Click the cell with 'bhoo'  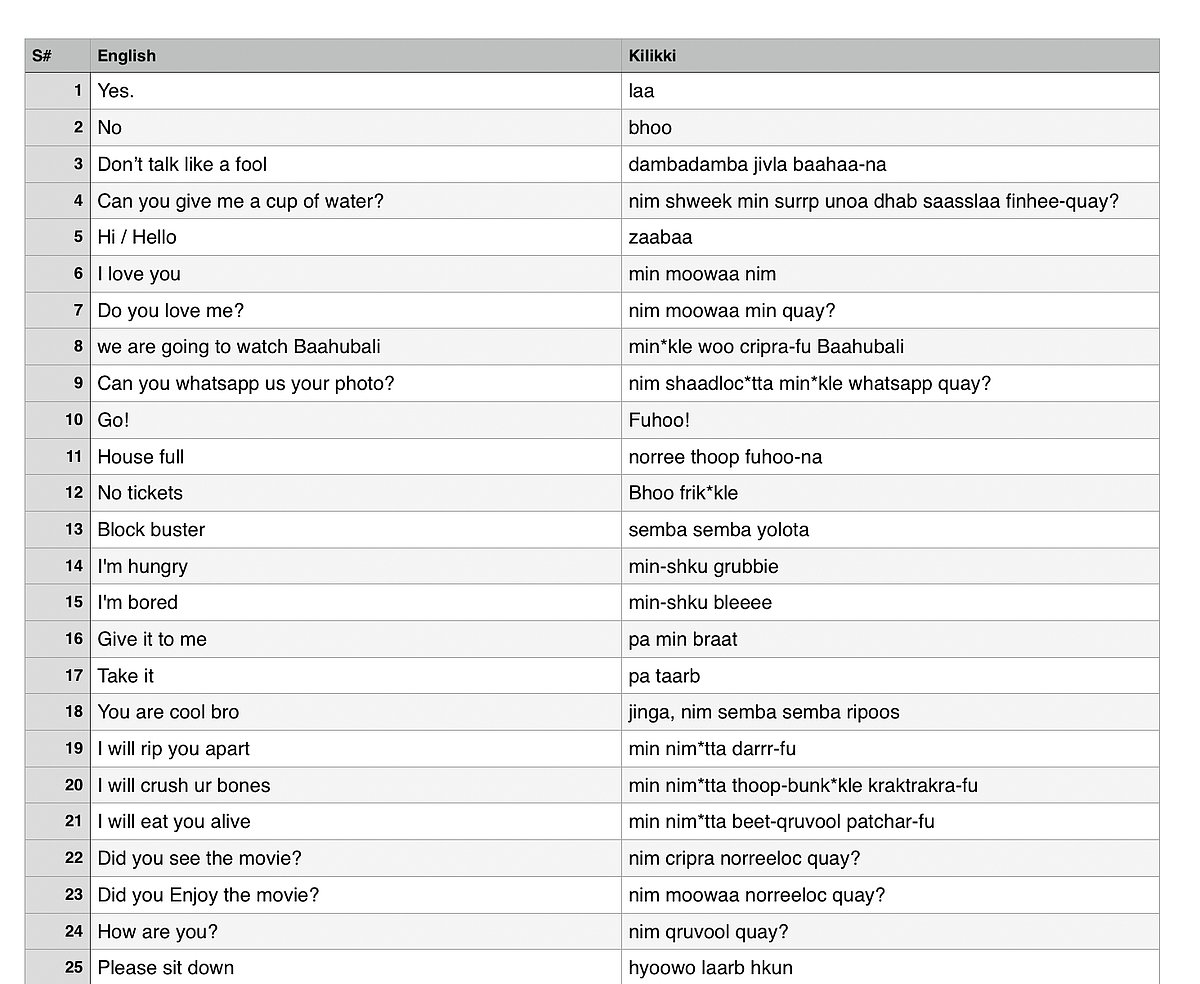890,128
